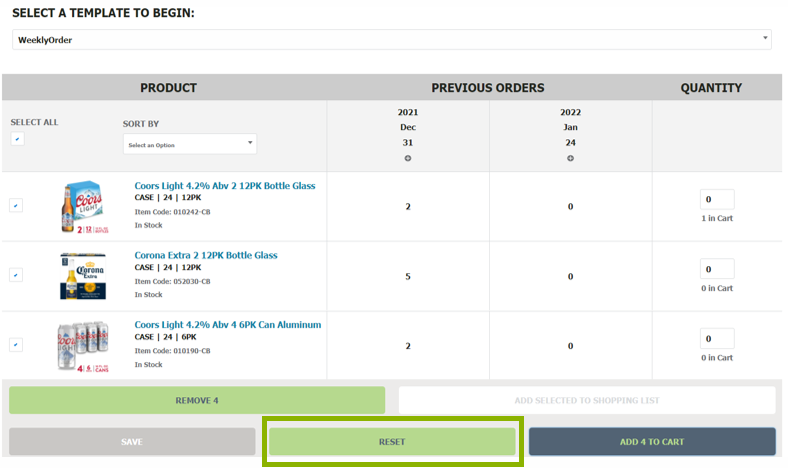Viewport: 788px width, 468px height.
Task: Click the PRODUCT column header
Action: pos(168,88)
